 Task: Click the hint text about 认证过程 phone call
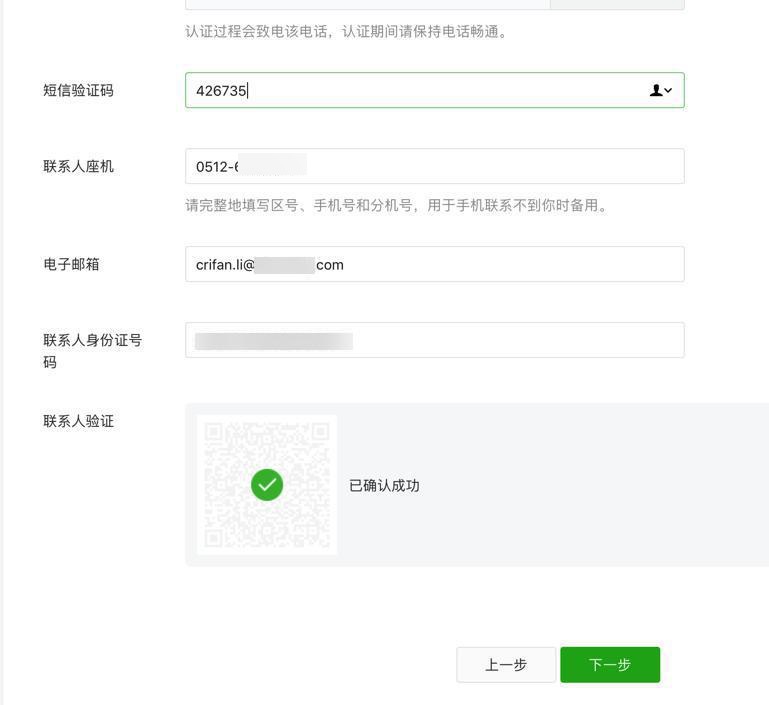(348, 31)
